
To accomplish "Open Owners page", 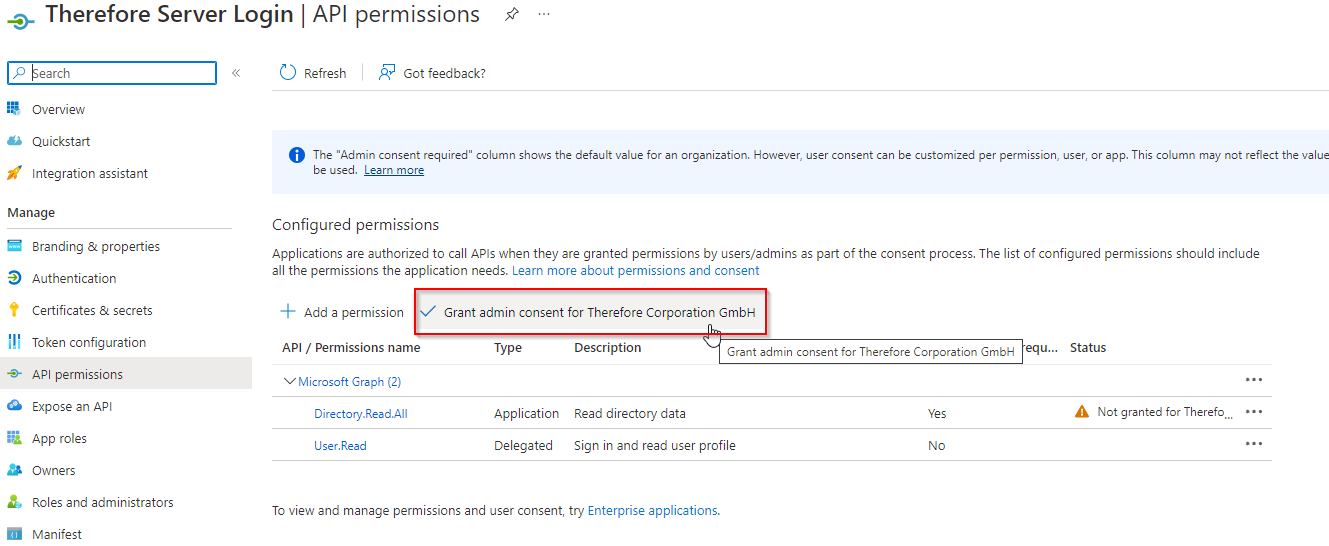I will point(54,470).
